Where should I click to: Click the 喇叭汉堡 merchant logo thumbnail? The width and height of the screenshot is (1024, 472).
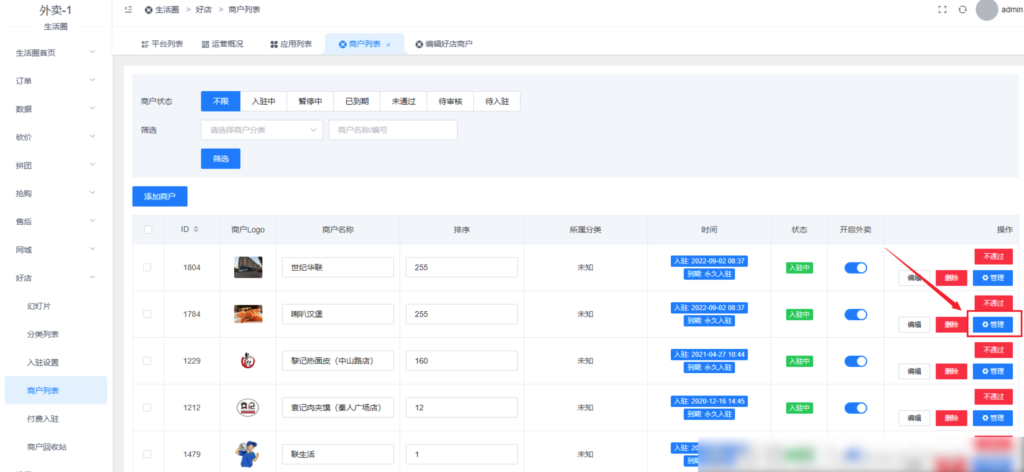[248, 314]
